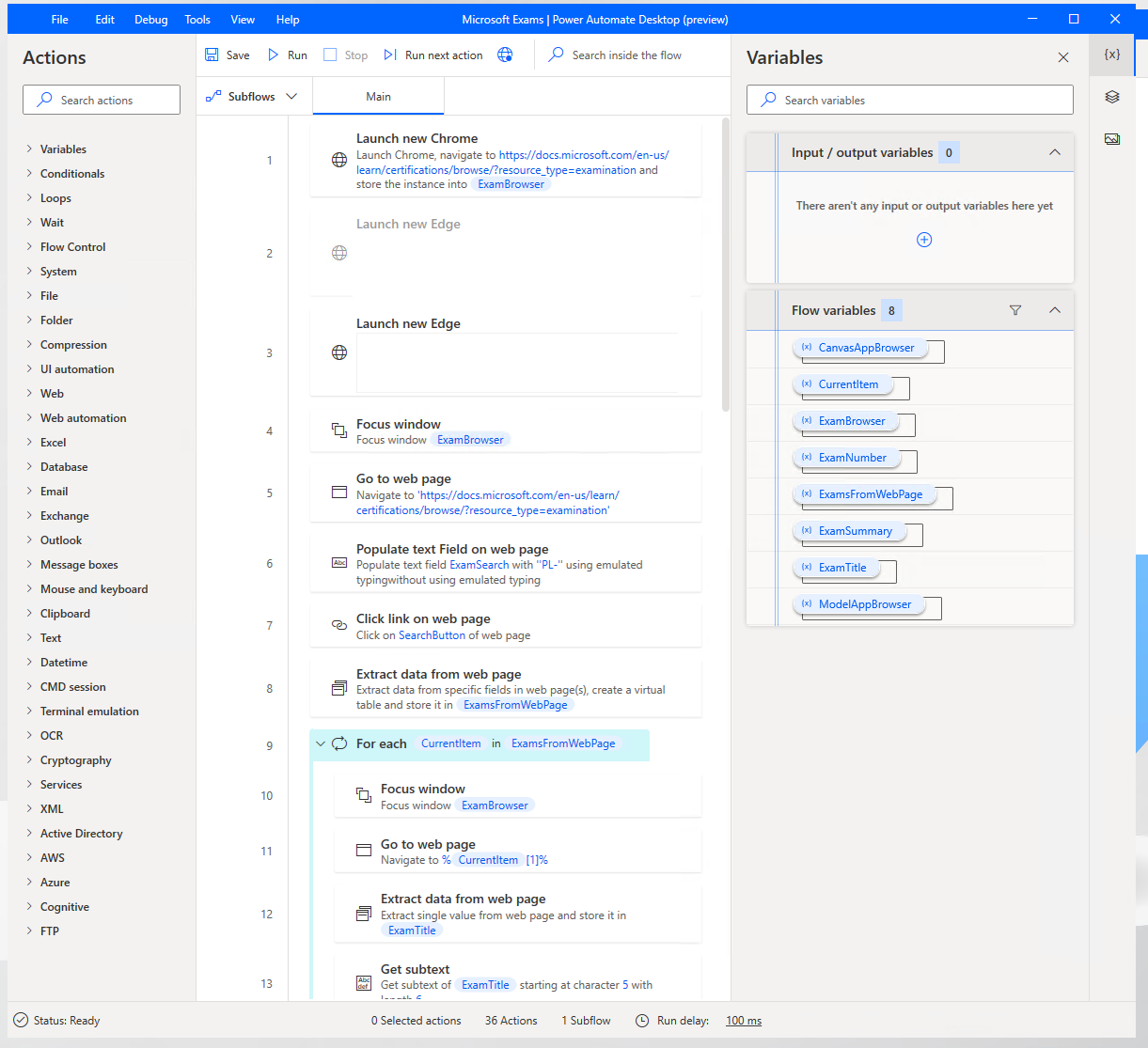This screenshot has height=1048, width=1148.
Task: Click the Search actions input field
Action: 102,100
